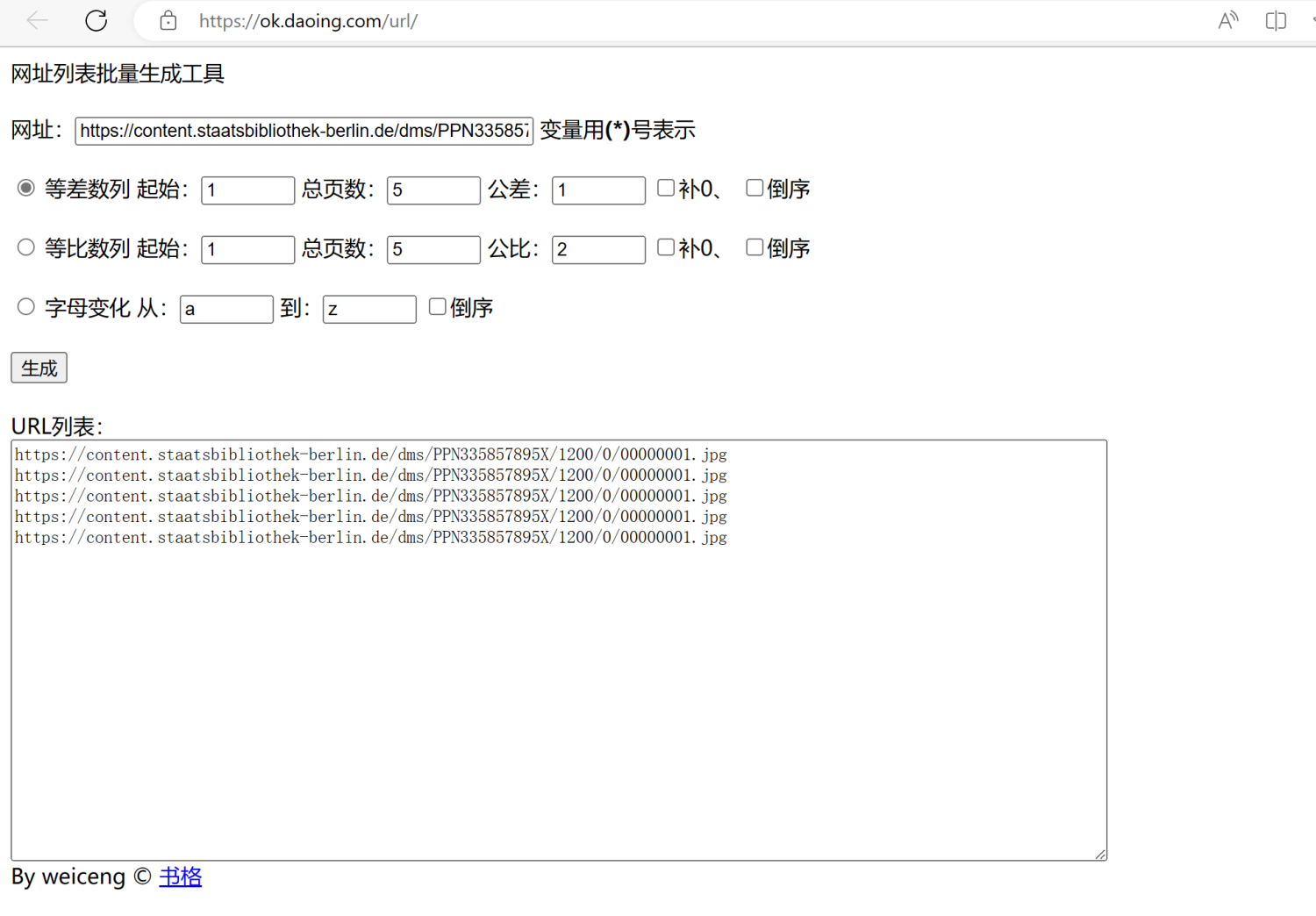Check 补0 option in 等比数列 row

(x=666, y=247)
